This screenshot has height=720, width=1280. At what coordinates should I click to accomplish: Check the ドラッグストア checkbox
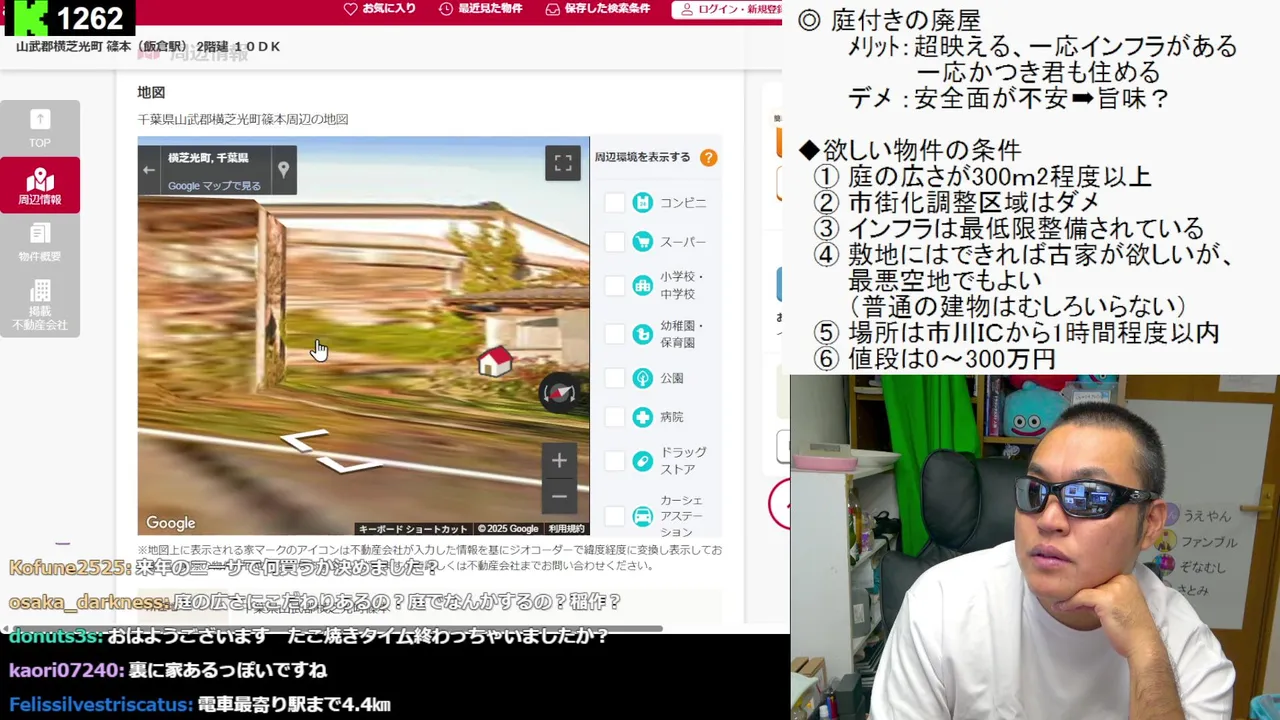[614, 461]
